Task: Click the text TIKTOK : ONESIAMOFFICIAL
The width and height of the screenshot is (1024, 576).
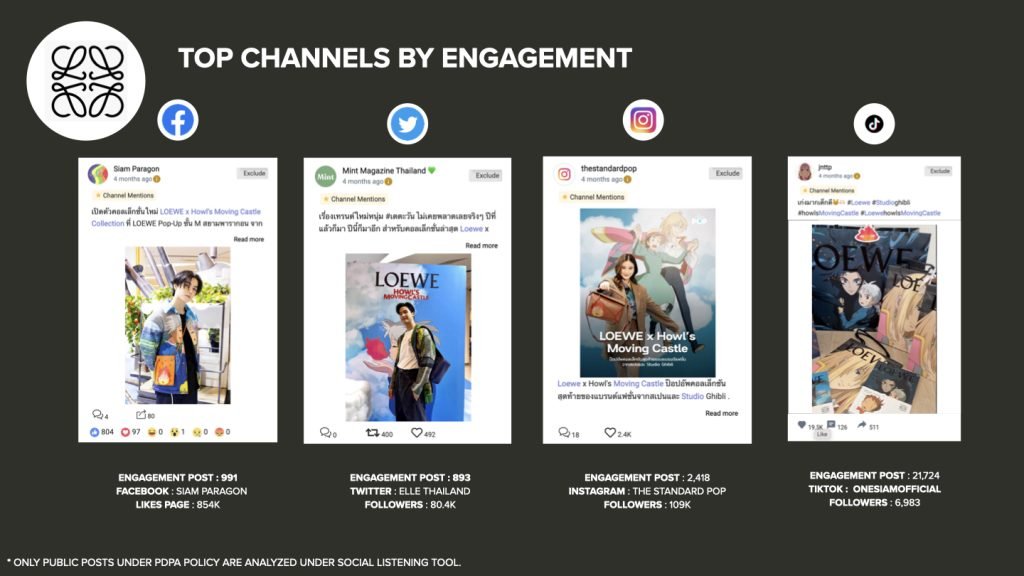Action: pos(874,489)
